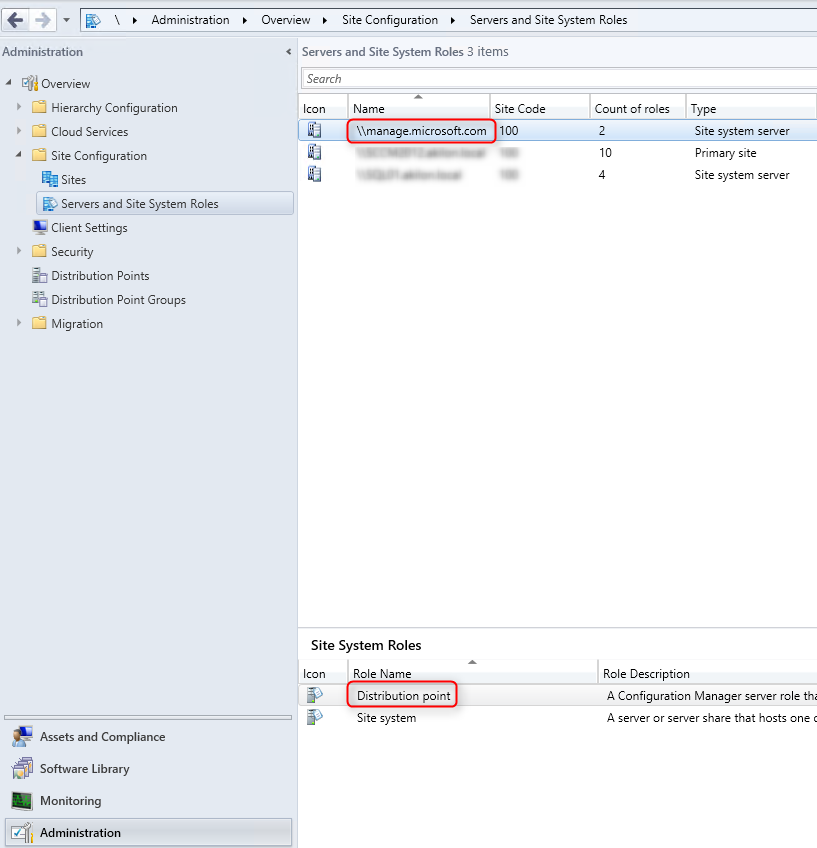Screen dimensions: 817x848
Task: Select the Site system server row with 4 roles
Action: point(557,175)
